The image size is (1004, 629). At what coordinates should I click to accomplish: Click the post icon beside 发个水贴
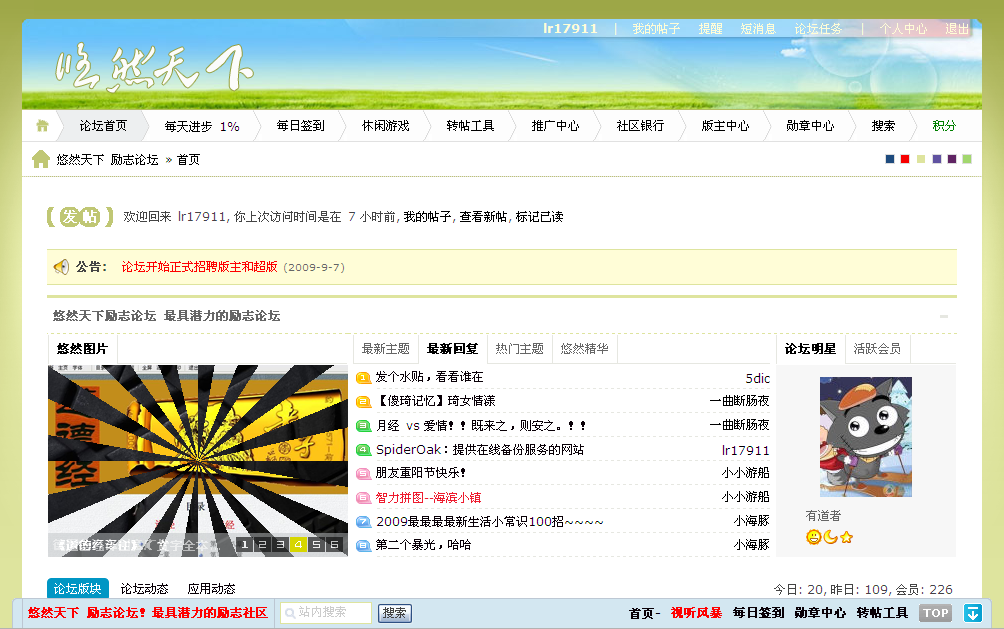coord(363,378)
